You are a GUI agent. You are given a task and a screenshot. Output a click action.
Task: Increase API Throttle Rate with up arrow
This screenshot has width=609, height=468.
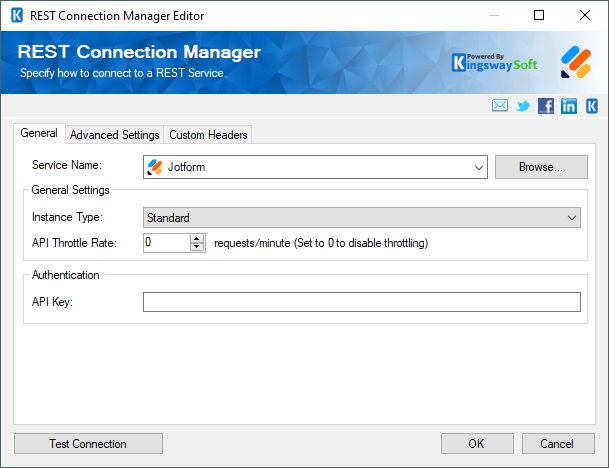(x=197, y=239)
